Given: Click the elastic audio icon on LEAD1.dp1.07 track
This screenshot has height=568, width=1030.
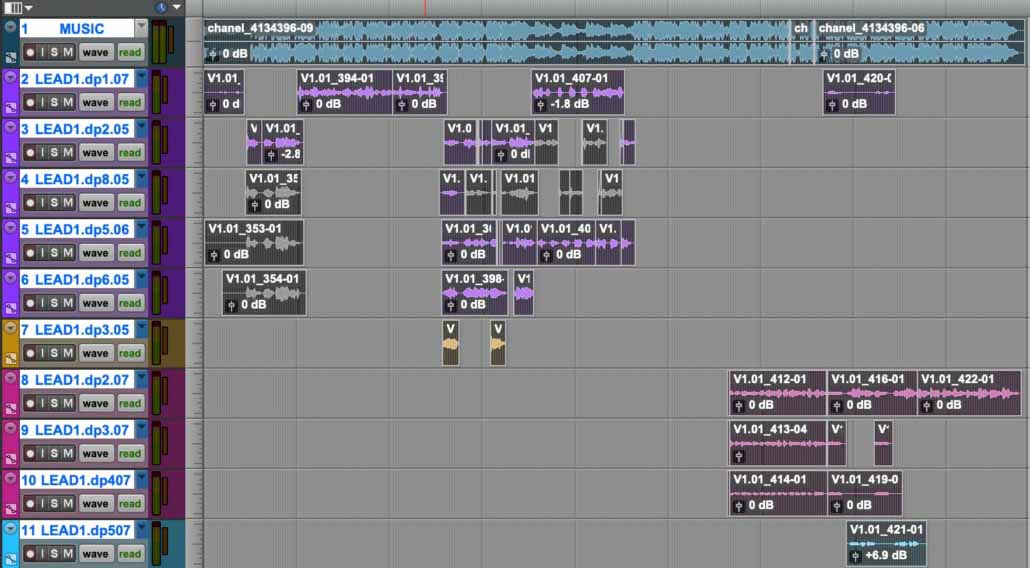Looking at the screenshot, I should tap(11, 108).
